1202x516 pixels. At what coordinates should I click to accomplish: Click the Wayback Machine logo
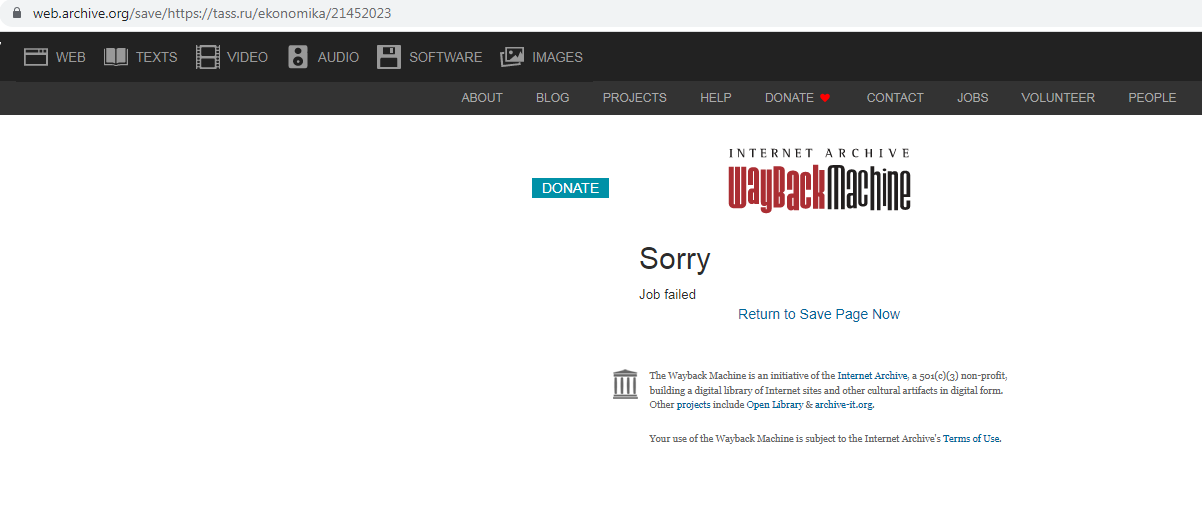(x=820, y=180)
